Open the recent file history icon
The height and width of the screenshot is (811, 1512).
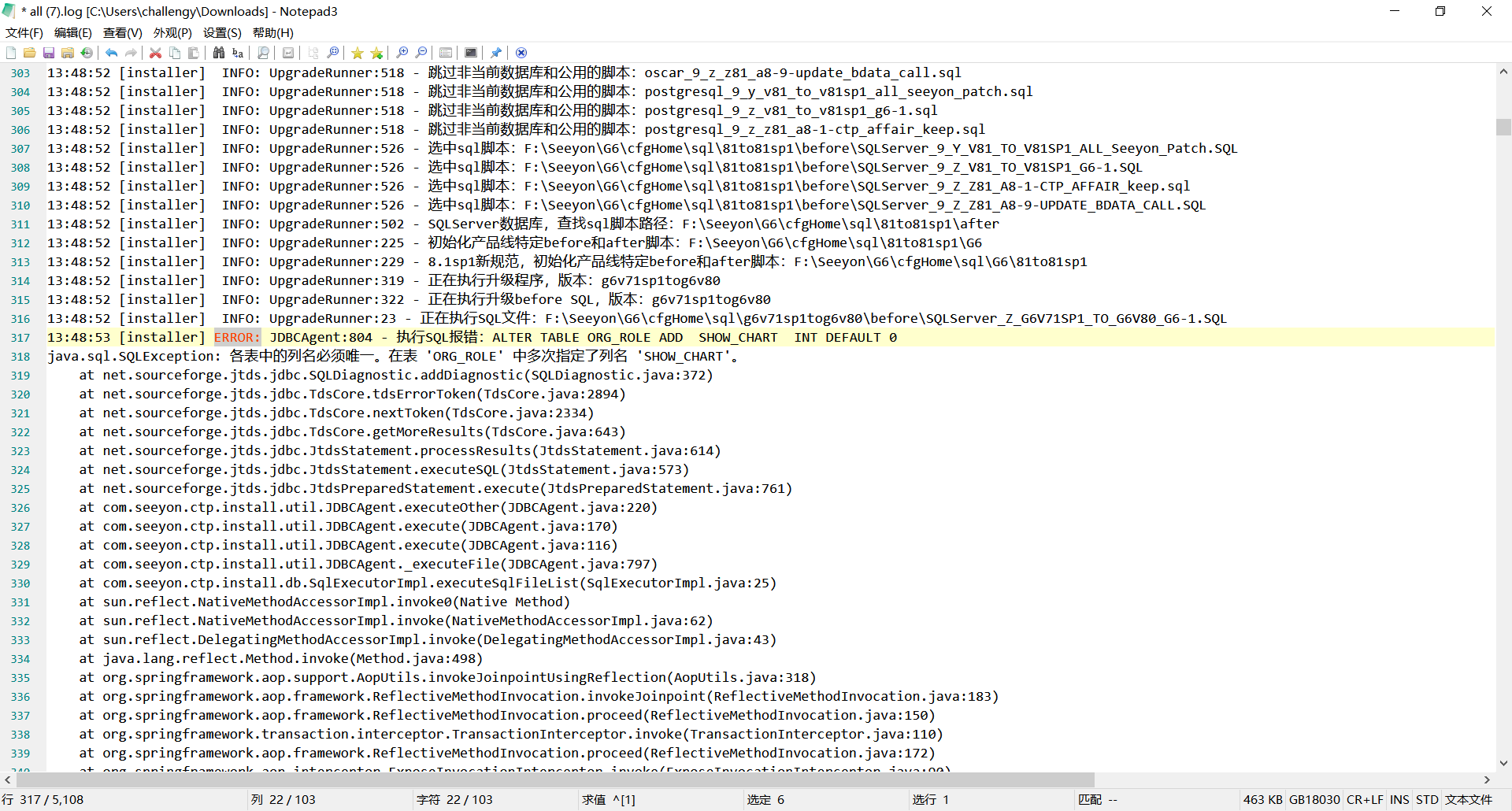pyautogui.click(x=87, y=53)
